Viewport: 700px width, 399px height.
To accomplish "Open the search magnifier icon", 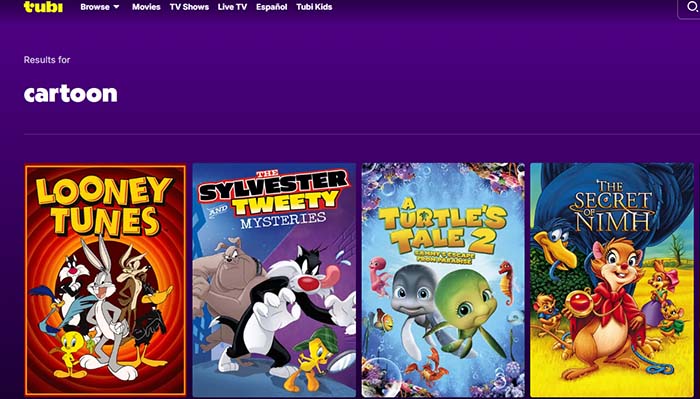I will [x=693, y=7].
